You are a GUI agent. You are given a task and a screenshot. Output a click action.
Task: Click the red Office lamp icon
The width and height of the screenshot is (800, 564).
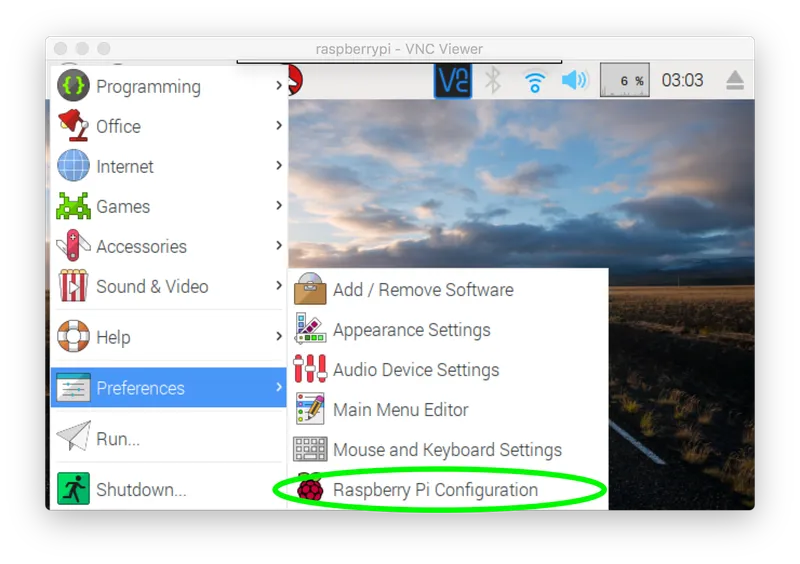[x=73, y=126]
